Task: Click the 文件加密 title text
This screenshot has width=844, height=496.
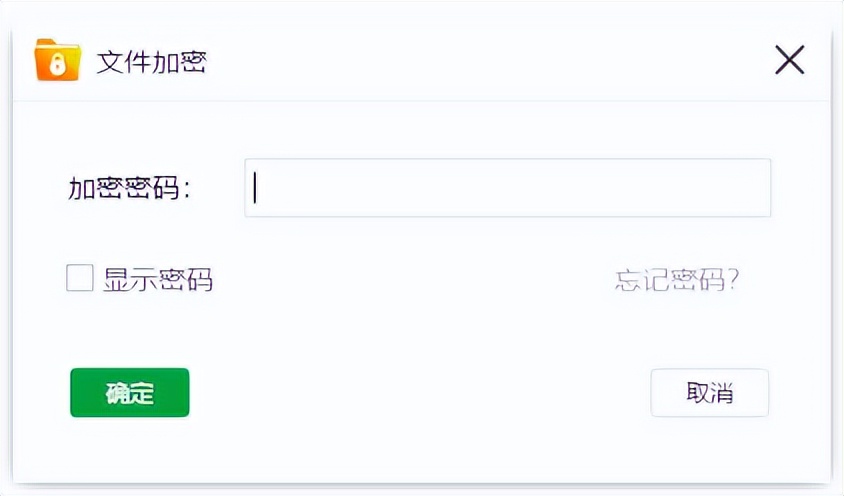Action: click(152, 62)
